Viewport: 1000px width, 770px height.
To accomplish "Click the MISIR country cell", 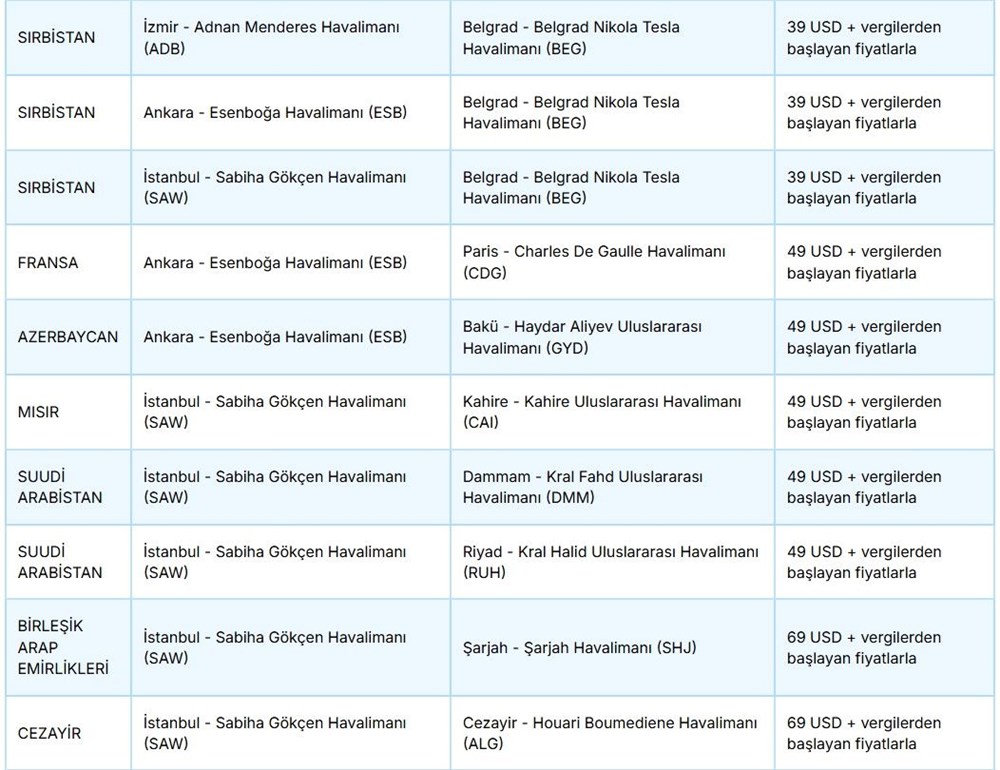I will [x=68, y=412].
